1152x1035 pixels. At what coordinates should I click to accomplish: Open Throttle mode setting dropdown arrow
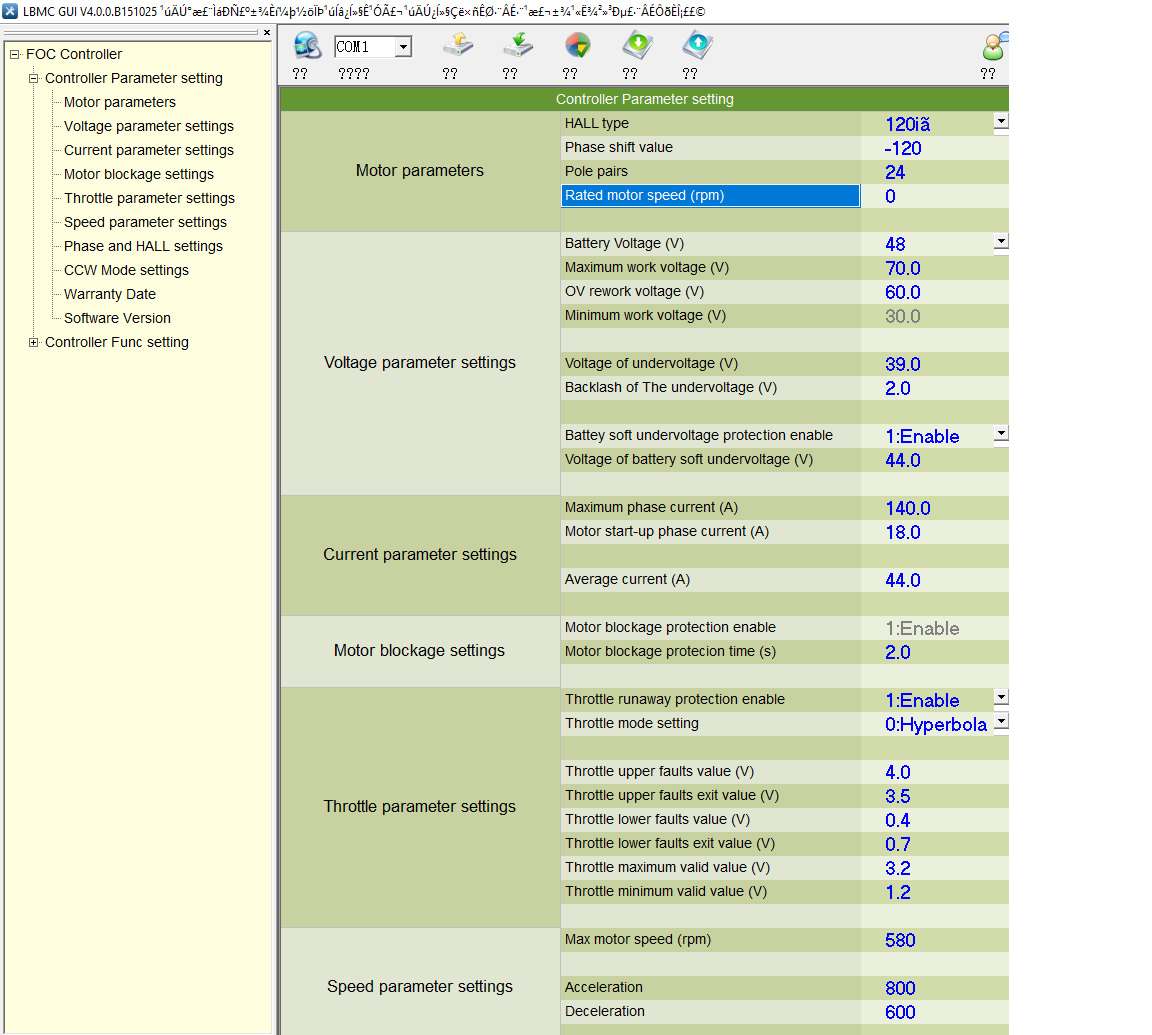(x=1000, y=721)
